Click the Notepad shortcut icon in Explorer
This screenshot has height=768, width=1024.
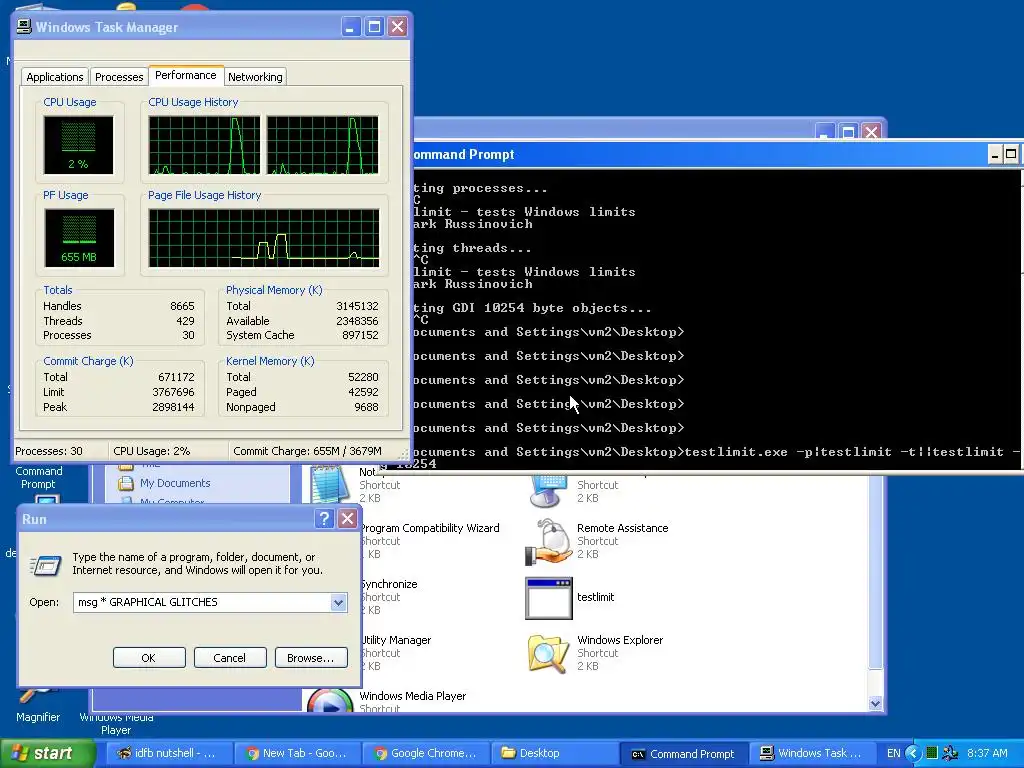(330, 485)
